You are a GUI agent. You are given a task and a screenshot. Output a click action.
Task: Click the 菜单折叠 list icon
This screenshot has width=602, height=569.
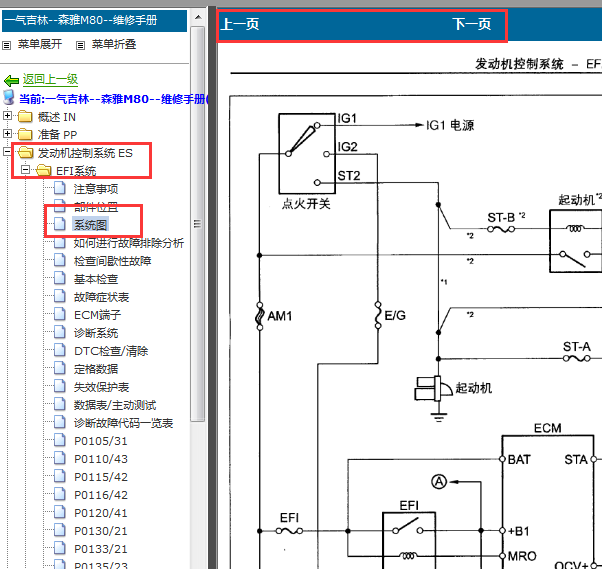click(80, 45)
